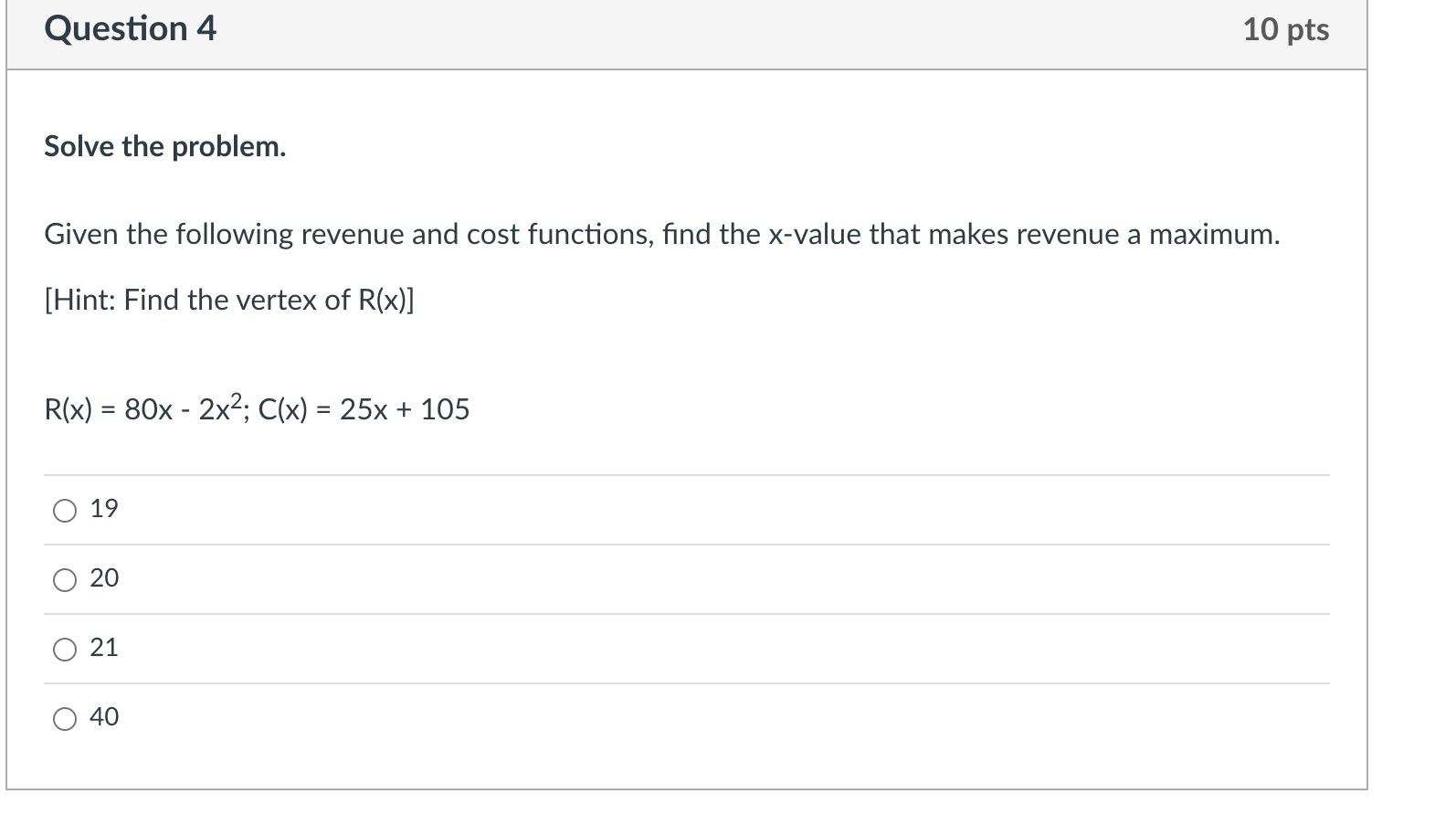Select the radio button for answer 40

(x=64, y=718)
